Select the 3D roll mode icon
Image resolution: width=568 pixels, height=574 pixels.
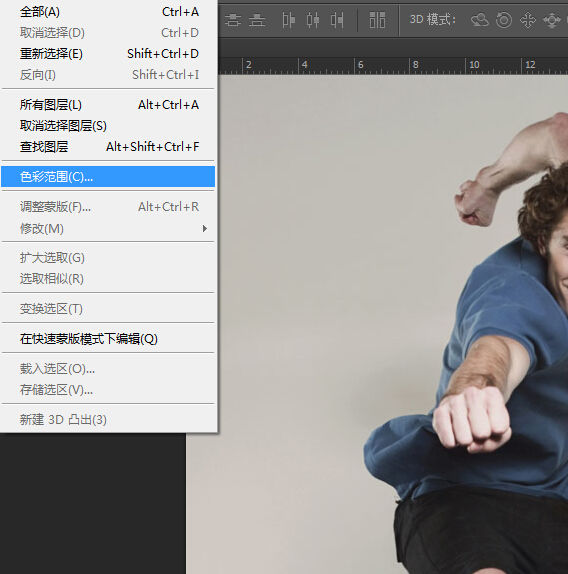tap(504, 20)
